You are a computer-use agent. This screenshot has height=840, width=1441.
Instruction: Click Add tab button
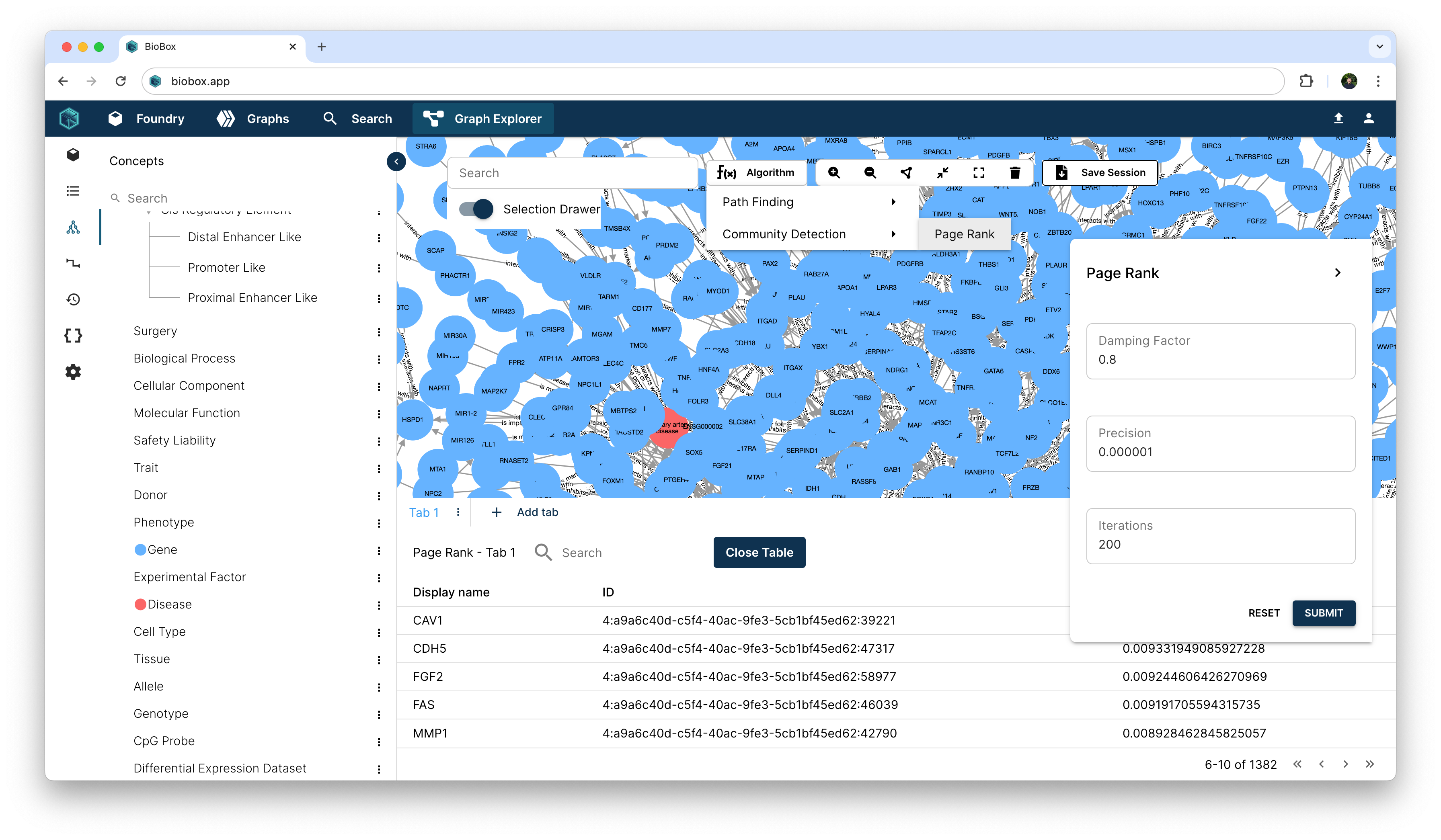[x=524, y=512]
